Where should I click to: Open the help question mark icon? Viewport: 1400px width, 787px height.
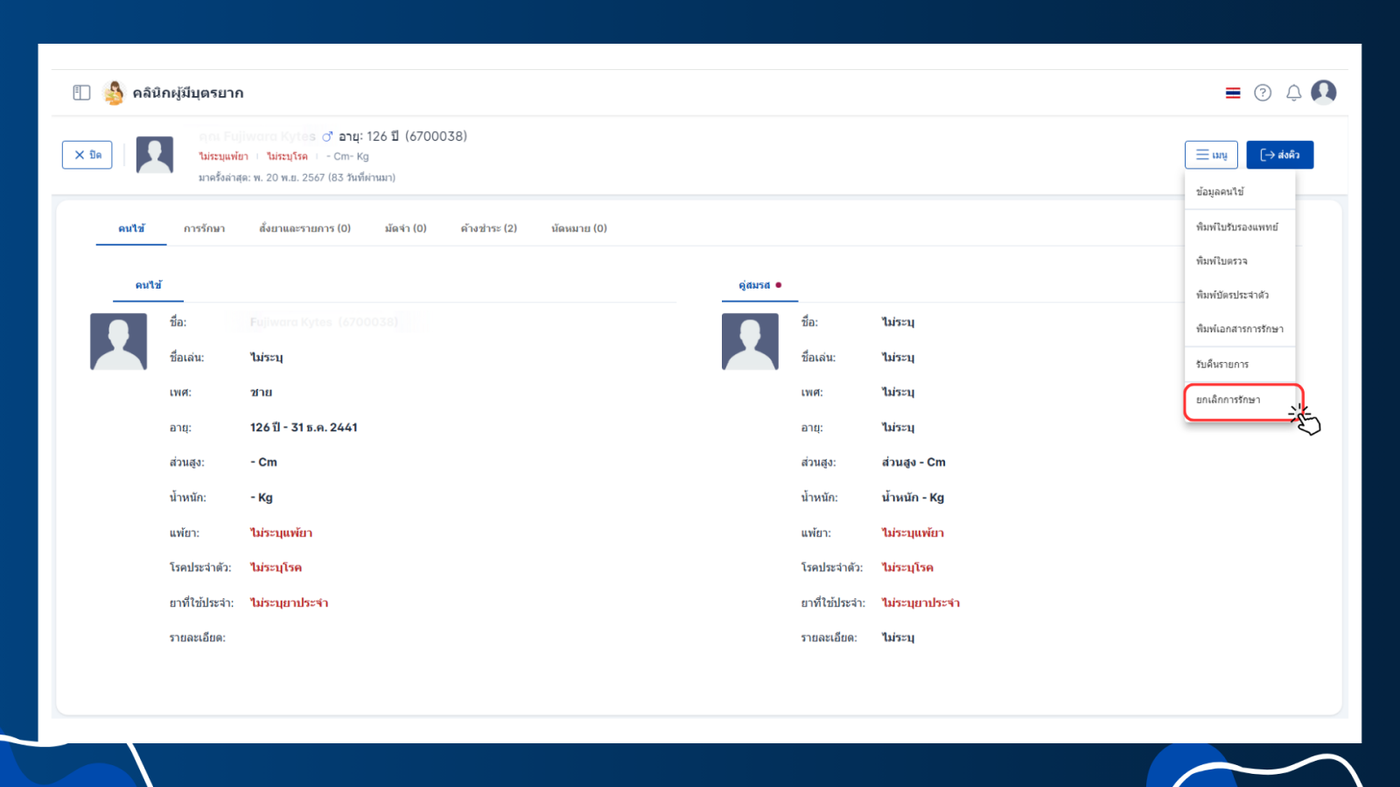[x=1263, y=93]
